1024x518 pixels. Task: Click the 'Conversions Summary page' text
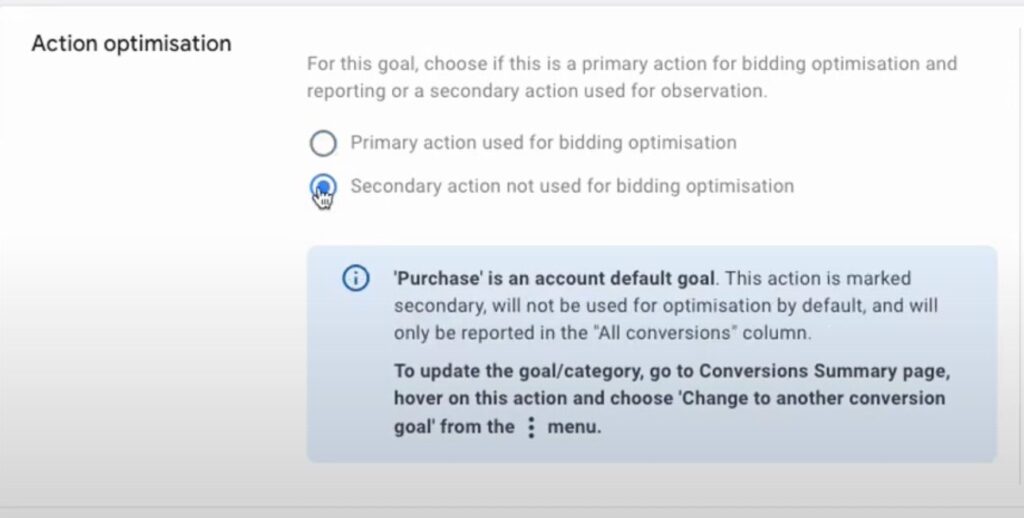click(825, 371)
